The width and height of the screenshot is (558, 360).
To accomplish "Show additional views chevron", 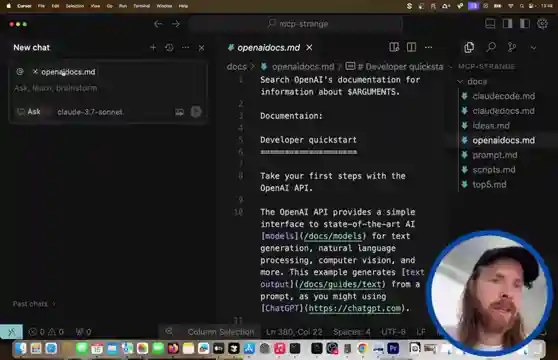I will (x=533, y=48).
